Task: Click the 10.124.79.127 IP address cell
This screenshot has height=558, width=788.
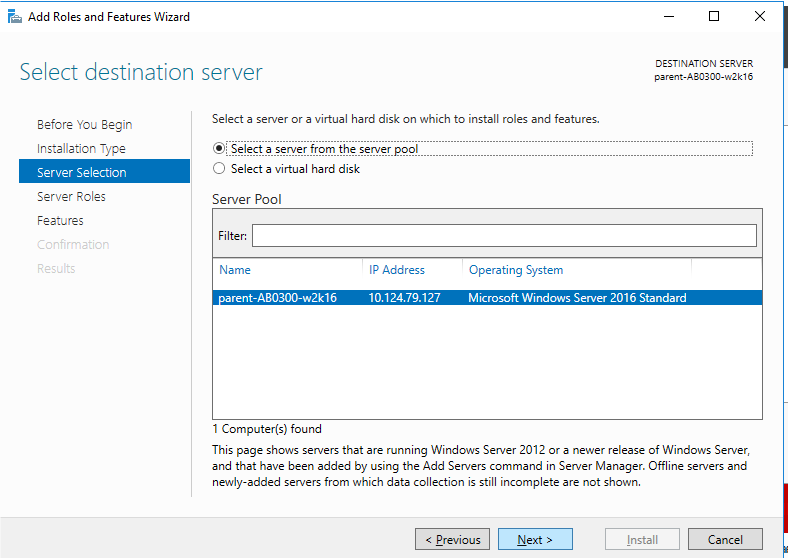Action: tap(404, 298)
